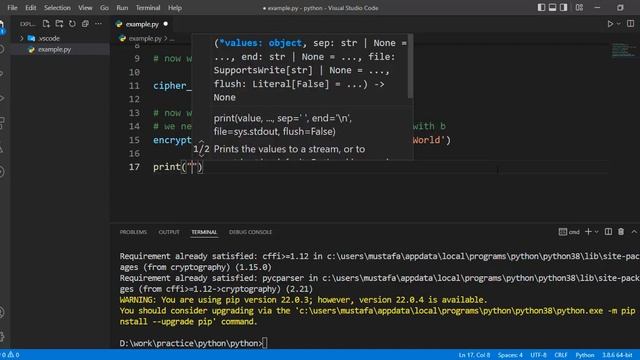Collapse all folders in Explorer
The image size is (640, 360).
(85, 24)
